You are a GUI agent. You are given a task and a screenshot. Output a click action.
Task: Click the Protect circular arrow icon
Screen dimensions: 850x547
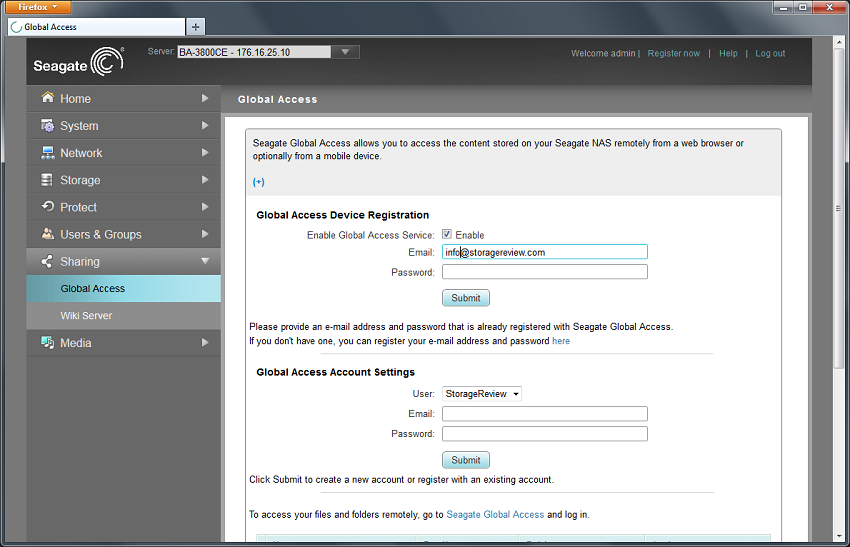[x=48, y=207]
